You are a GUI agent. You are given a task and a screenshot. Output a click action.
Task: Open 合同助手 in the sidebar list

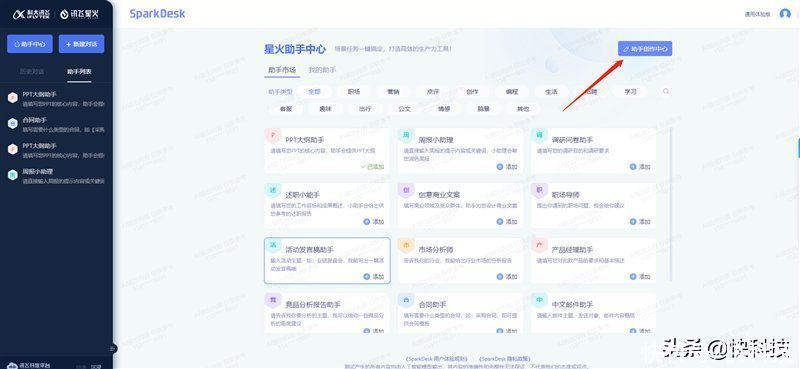(x=56, y=124)
